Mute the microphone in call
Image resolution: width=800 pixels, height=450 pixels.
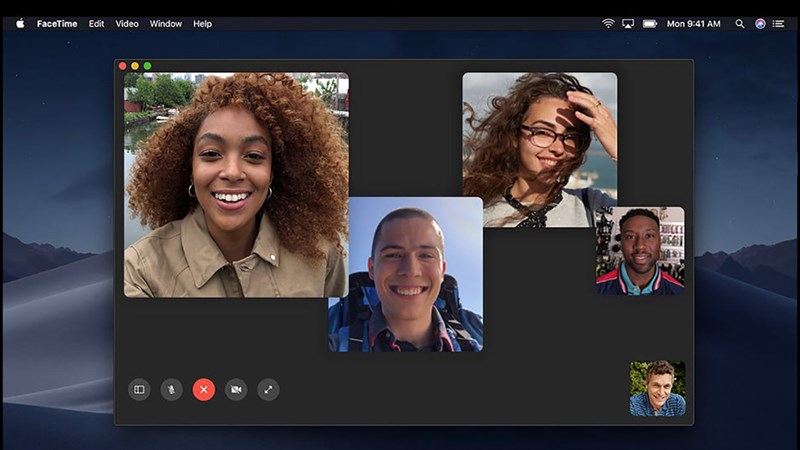pyautogui.click(x=171, y=389)
